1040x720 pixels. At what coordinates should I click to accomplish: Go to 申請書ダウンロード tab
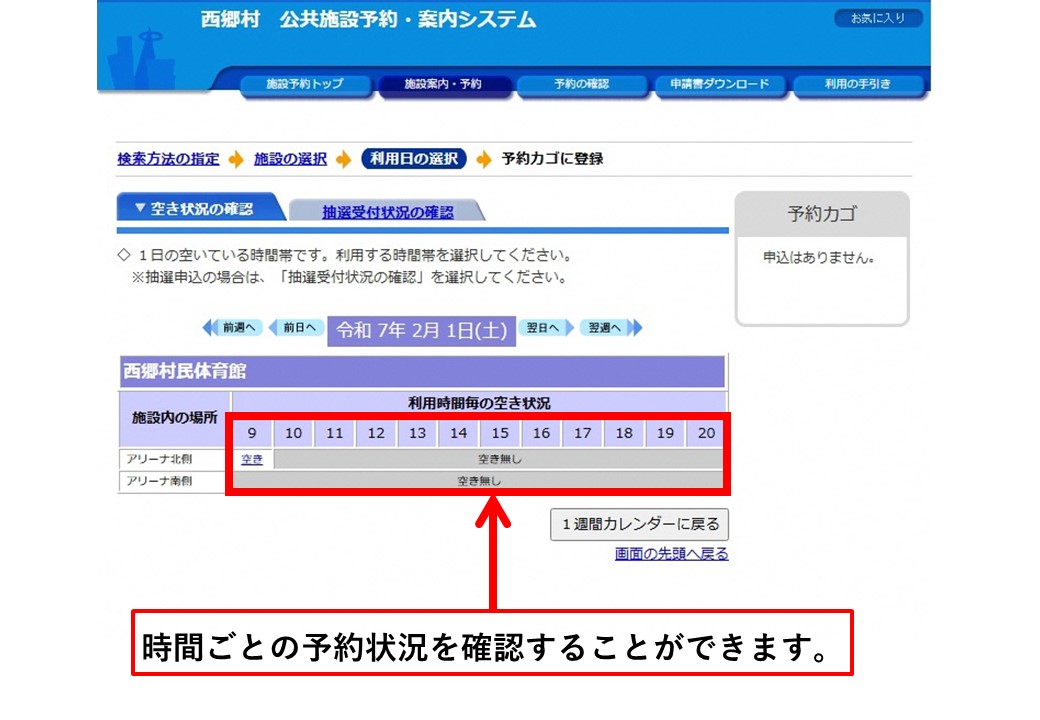pos(720,84)
